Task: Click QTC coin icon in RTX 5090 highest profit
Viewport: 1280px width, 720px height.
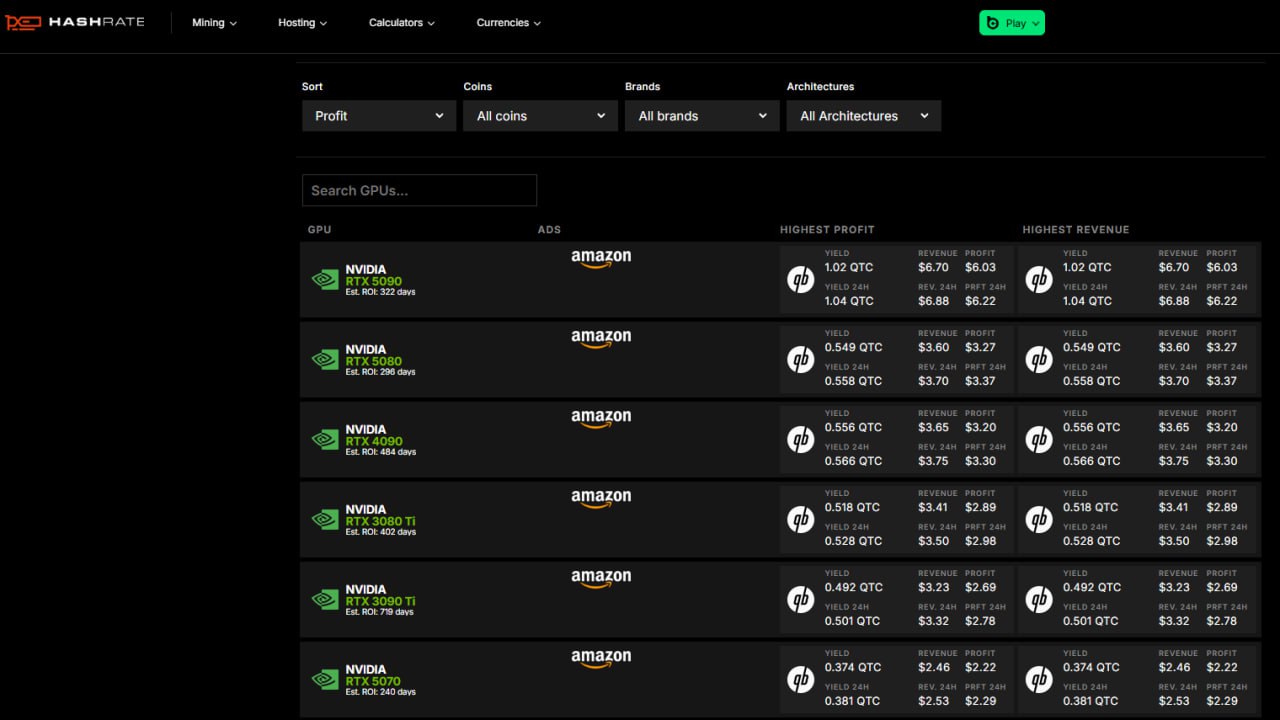Action: click(800, 280)
